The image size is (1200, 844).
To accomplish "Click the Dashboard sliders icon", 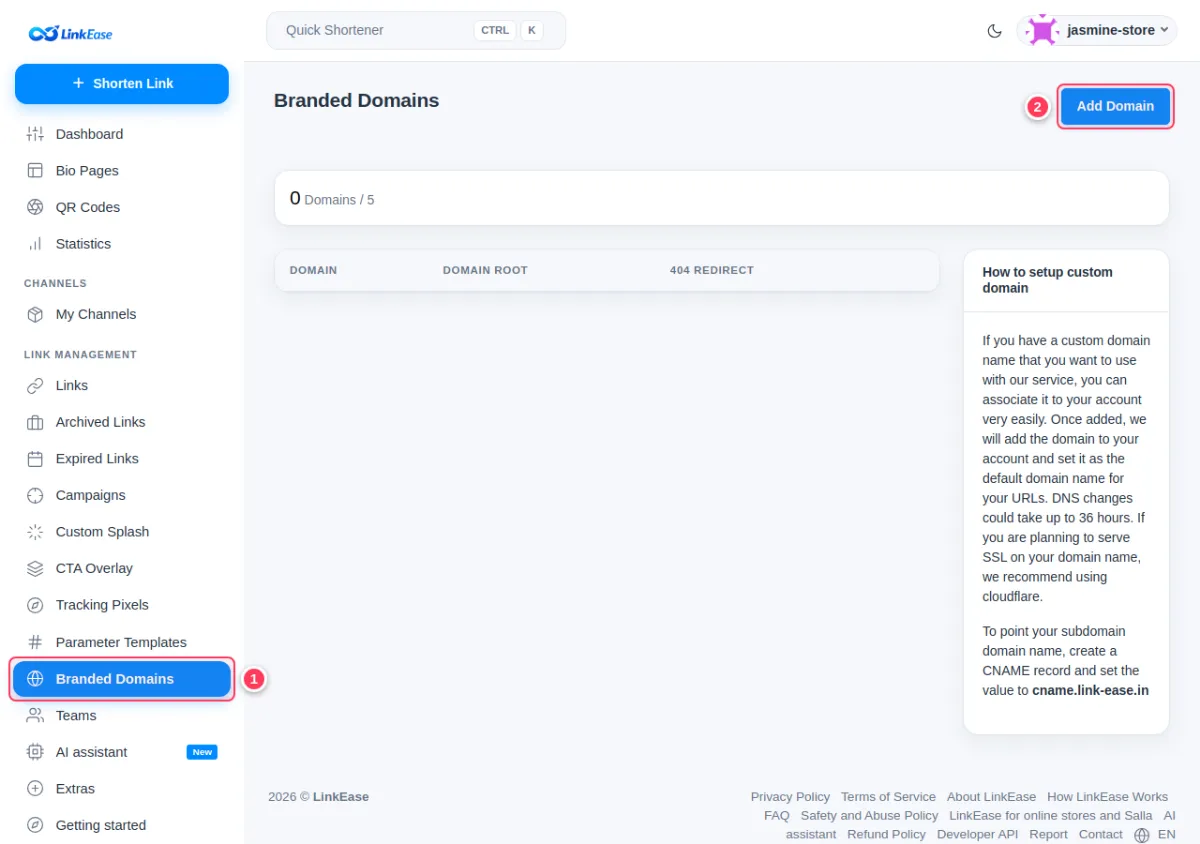I will [x=35, y=134].
